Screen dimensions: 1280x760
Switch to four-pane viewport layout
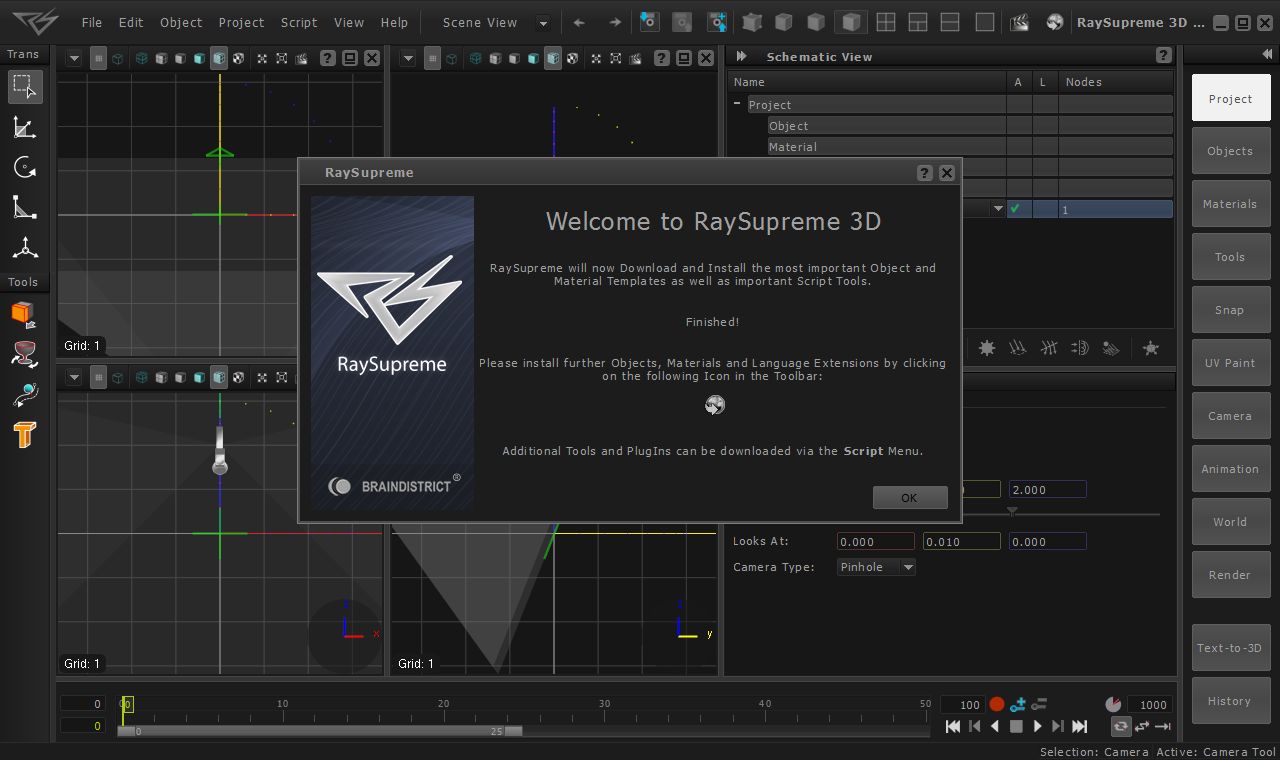(885, 22)
